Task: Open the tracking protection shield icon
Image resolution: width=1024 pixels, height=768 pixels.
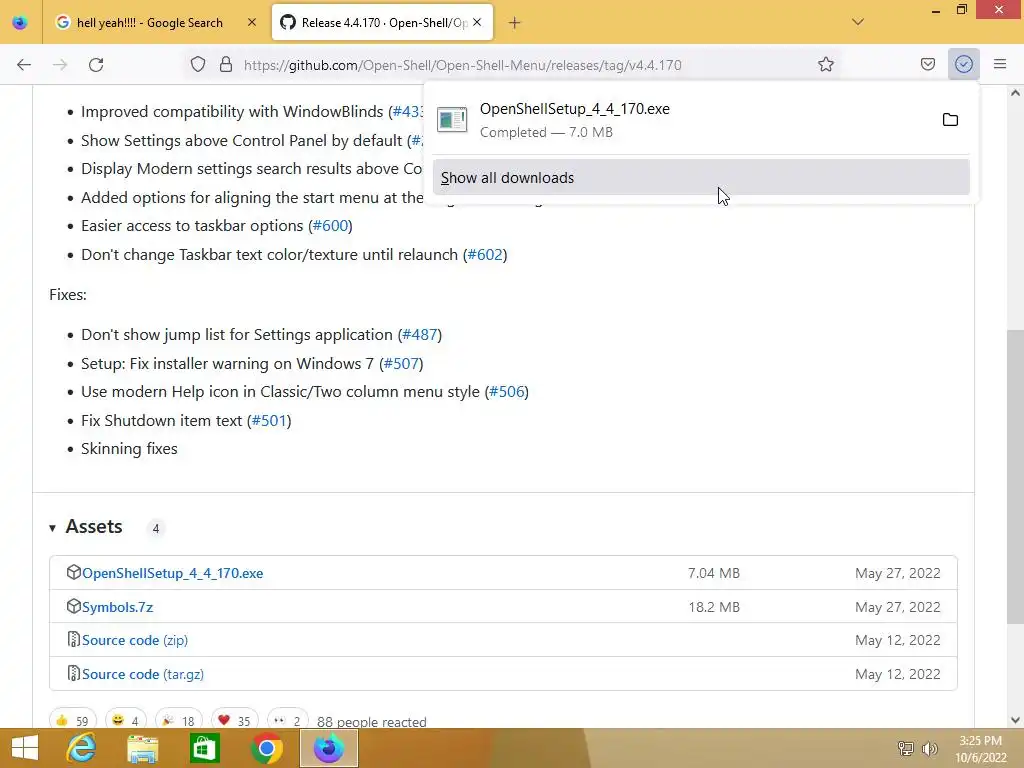Action: (198, 65)
